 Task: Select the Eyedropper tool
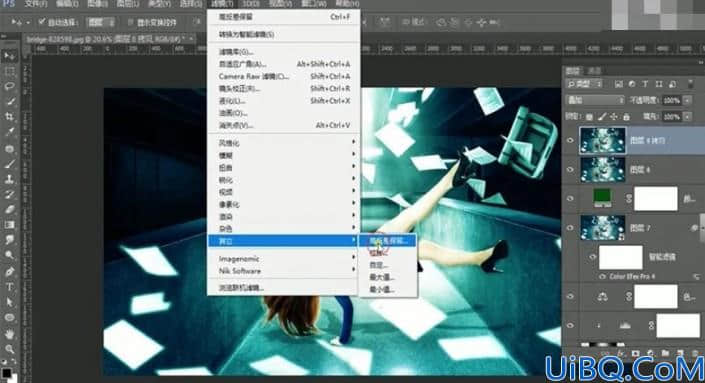click(x=9, y=132)
